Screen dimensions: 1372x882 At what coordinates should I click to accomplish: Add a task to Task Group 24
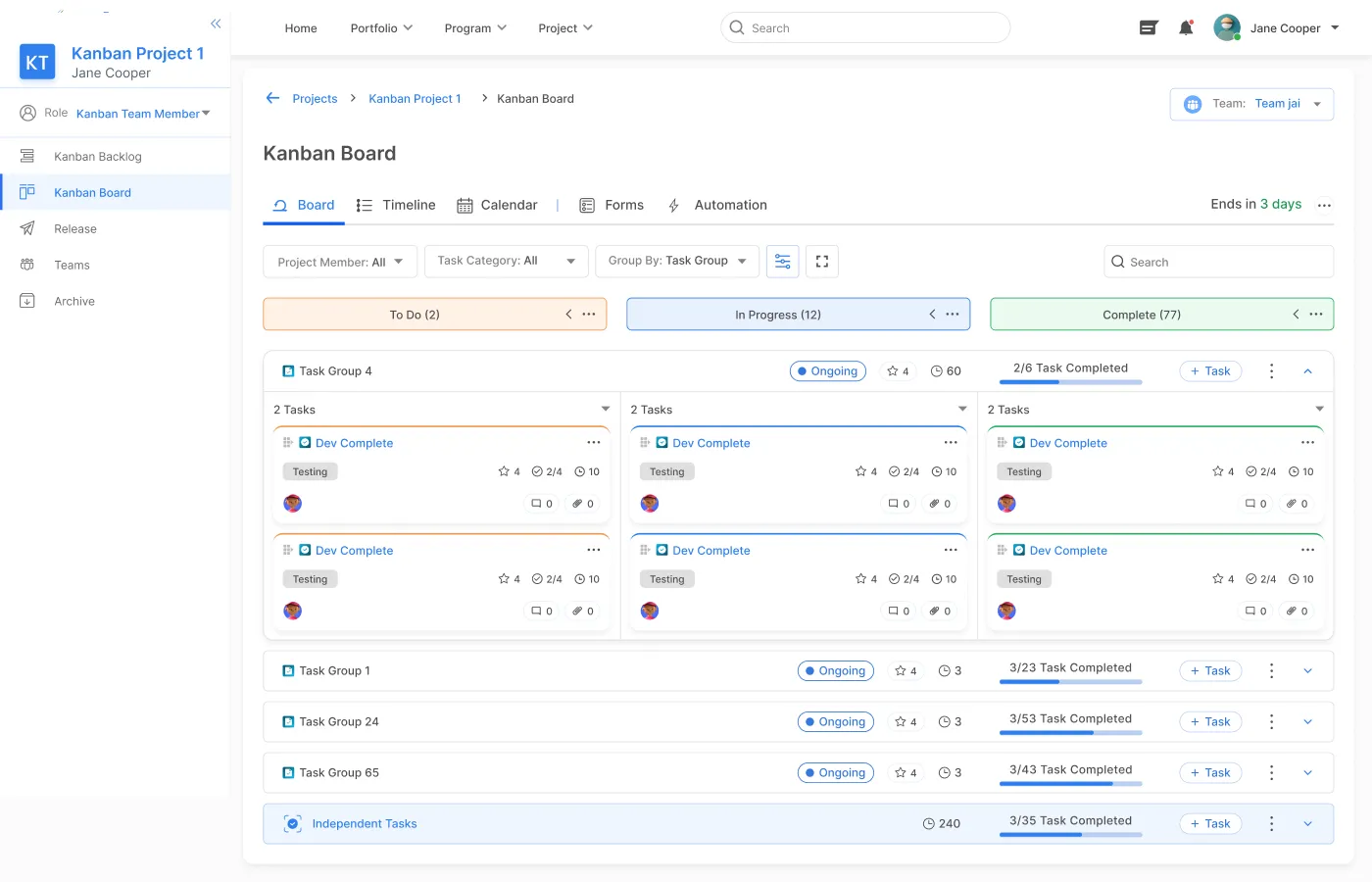[x=1210, y=722]
